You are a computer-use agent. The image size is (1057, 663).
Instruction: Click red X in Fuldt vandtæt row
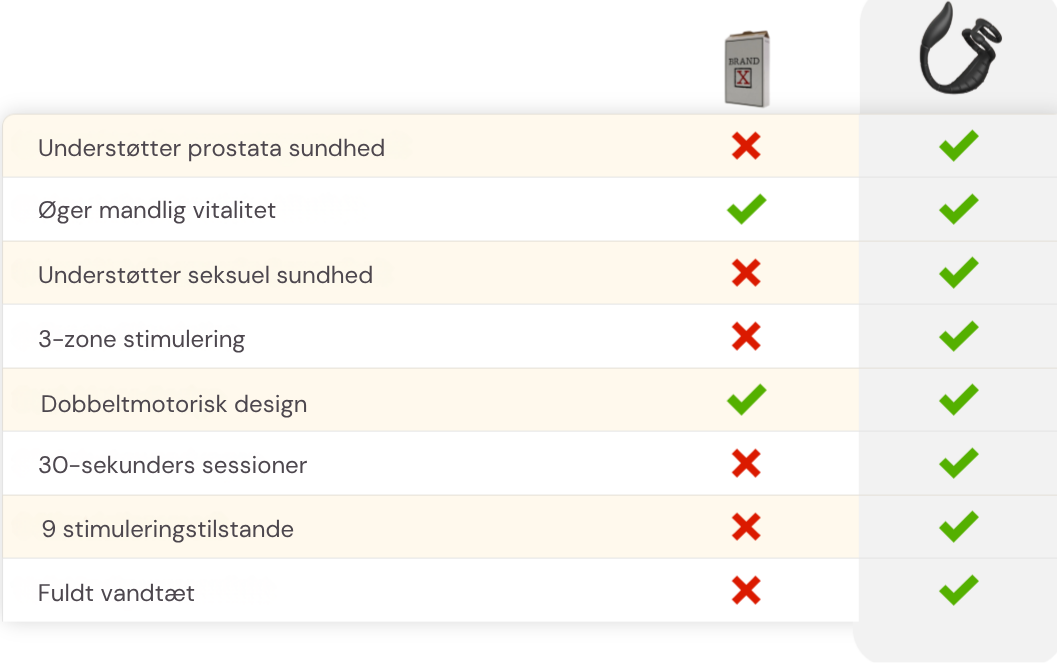tap(746, 591)
